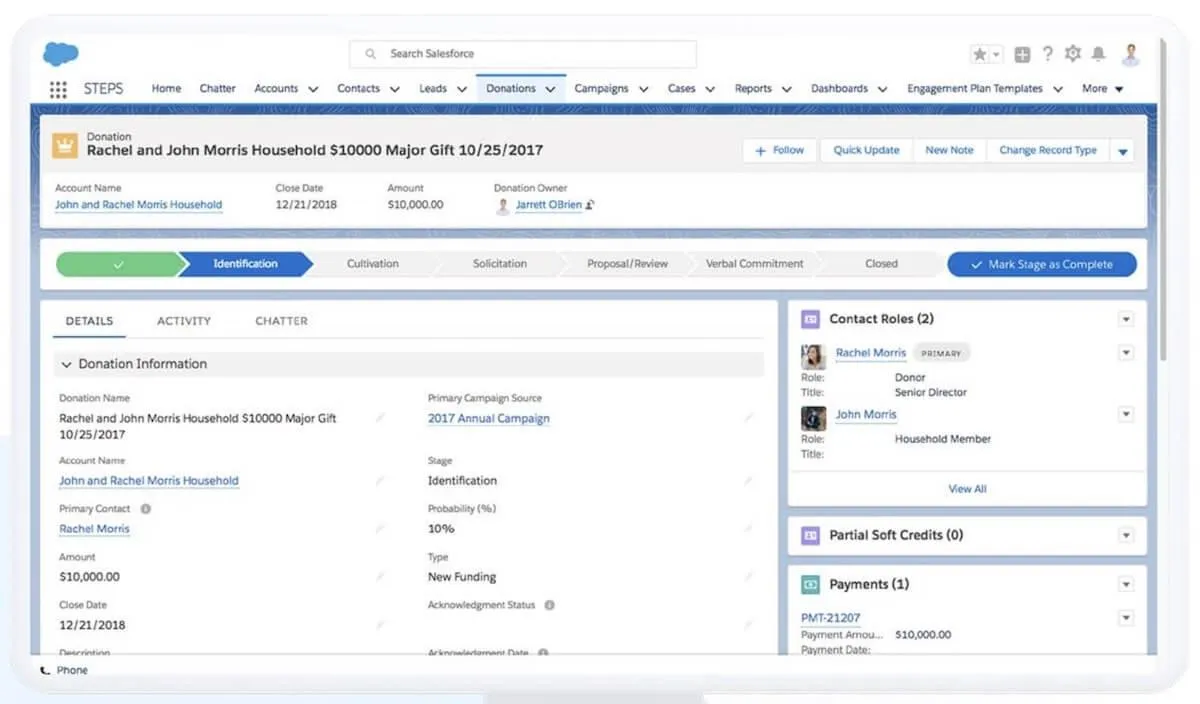The height and width of the screenshot is (704, 1200).
Task: Edit Probability field with its pencil icon
Action: 748,528
